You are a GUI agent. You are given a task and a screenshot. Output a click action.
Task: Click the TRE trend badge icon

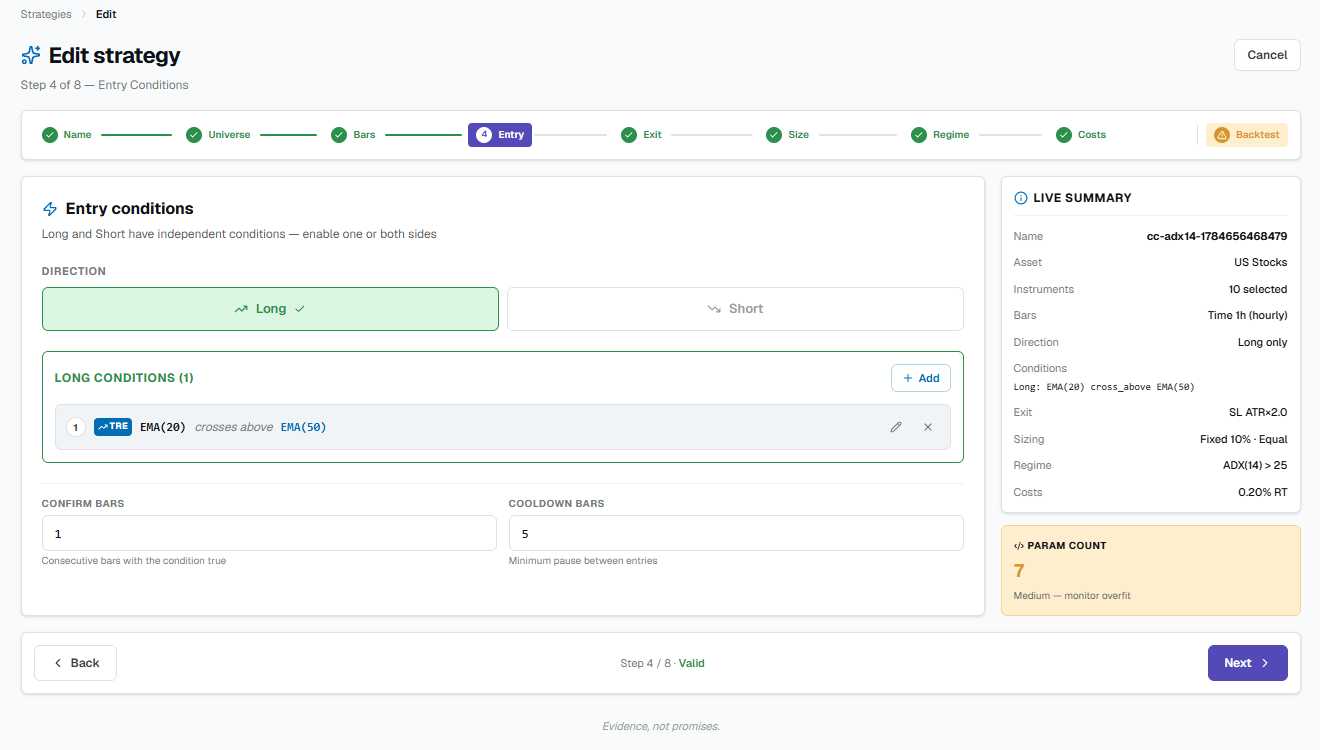tap(113, 427)
